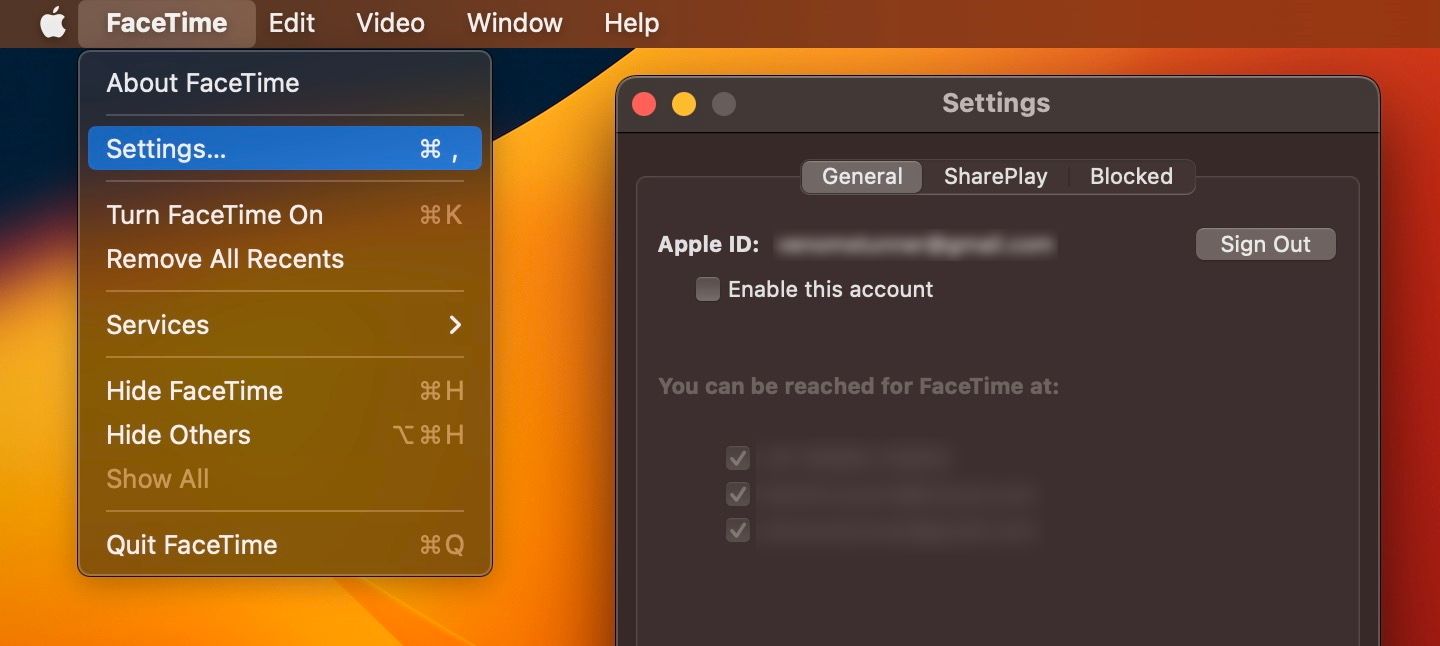The image size is (1440, 646).
Task: Switch to the SharePlay tab
Action: (995, 176)
